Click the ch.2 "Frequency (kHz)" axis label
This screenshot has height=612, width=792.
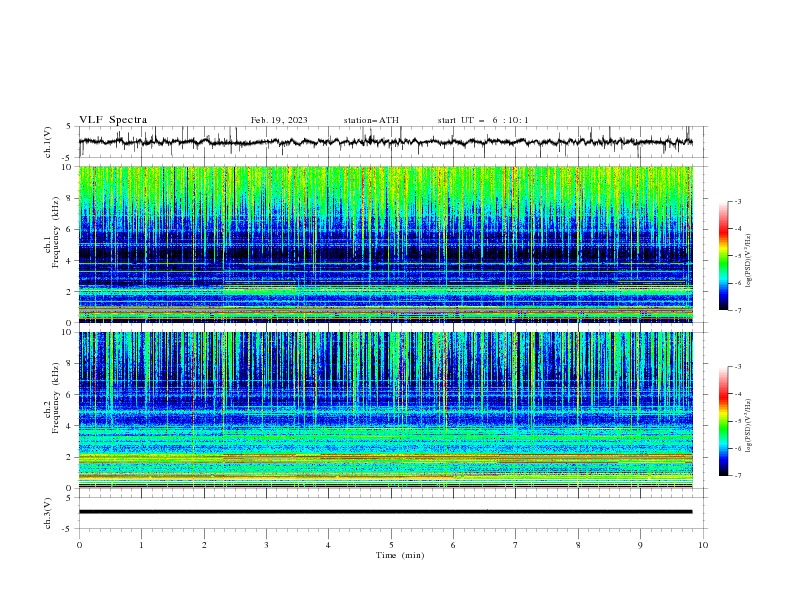click(x=57, y=397)
